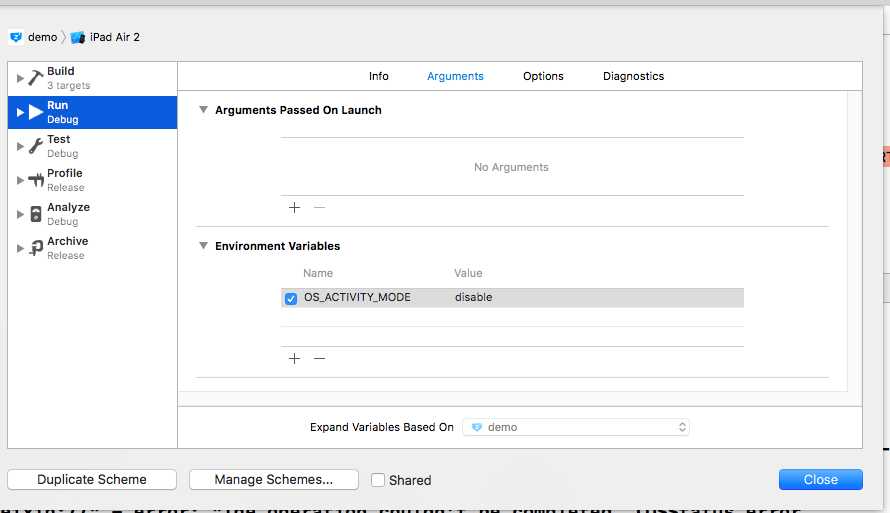890x513 pixels.
Task: Click the Profile instruments icon
Action: coord(35,180)
